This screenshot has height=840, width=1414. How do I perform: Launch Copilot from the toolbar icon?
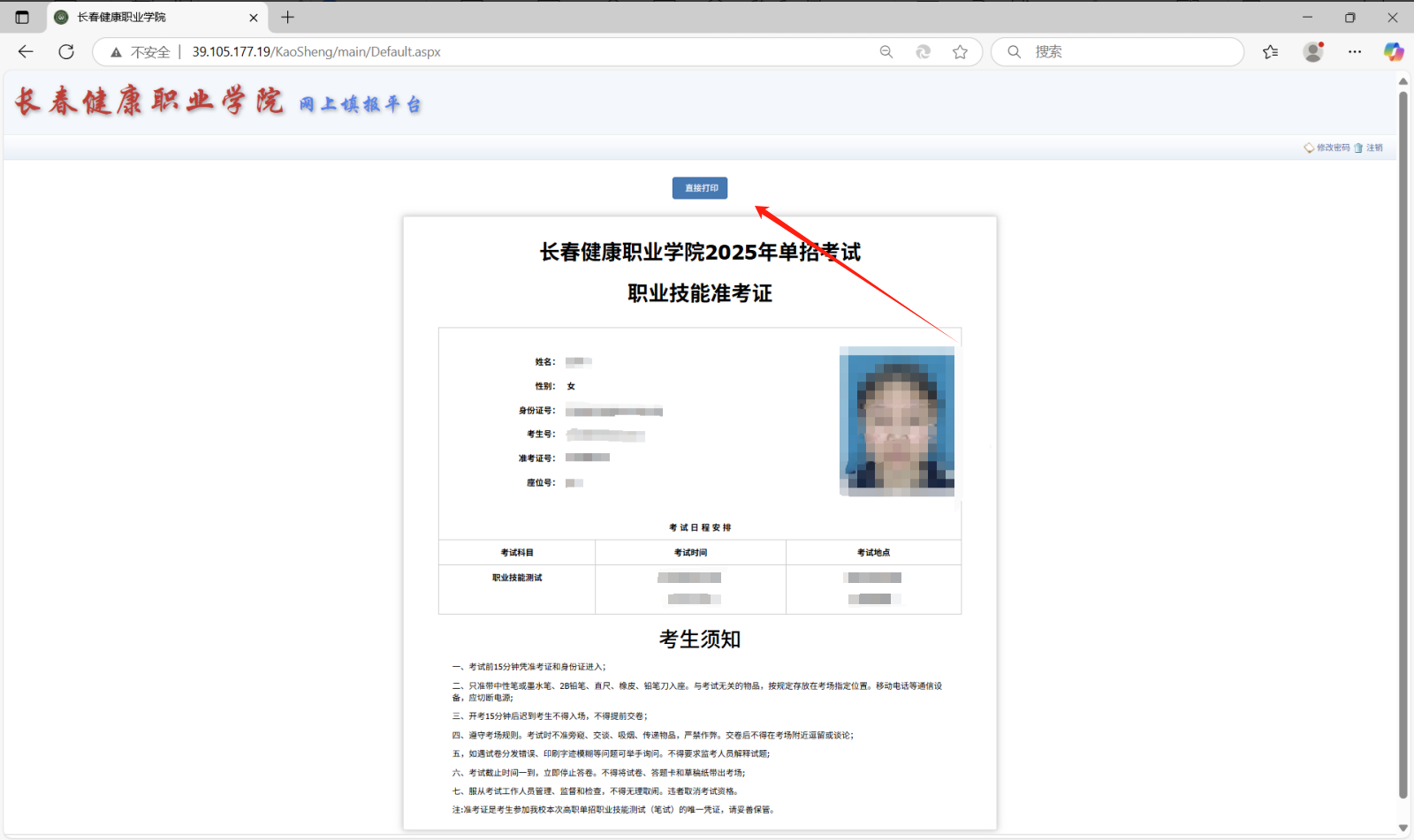(x=1393, y=52)
